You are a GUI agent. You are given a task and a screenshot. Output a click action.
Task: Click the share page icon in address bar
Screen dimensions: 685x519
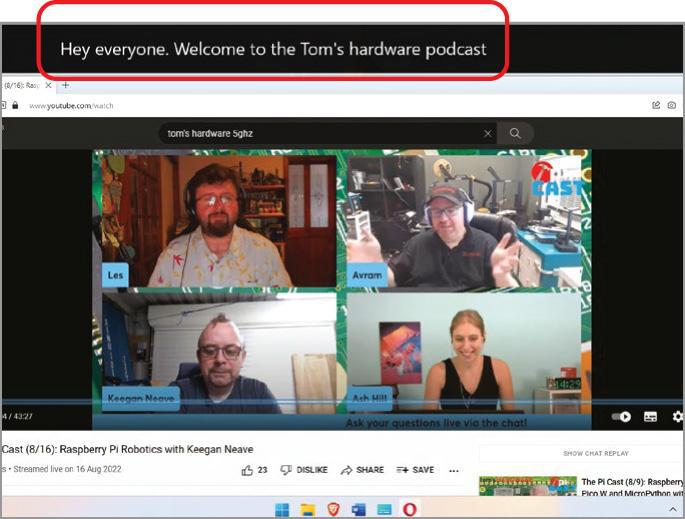[656, 105]
